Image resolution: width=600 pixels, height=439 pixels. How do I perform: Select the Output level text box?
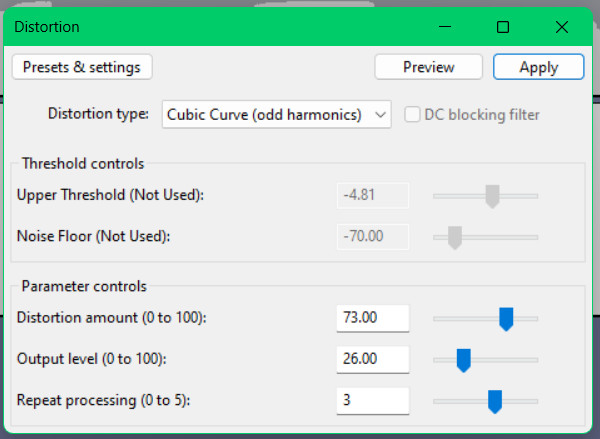373,359
